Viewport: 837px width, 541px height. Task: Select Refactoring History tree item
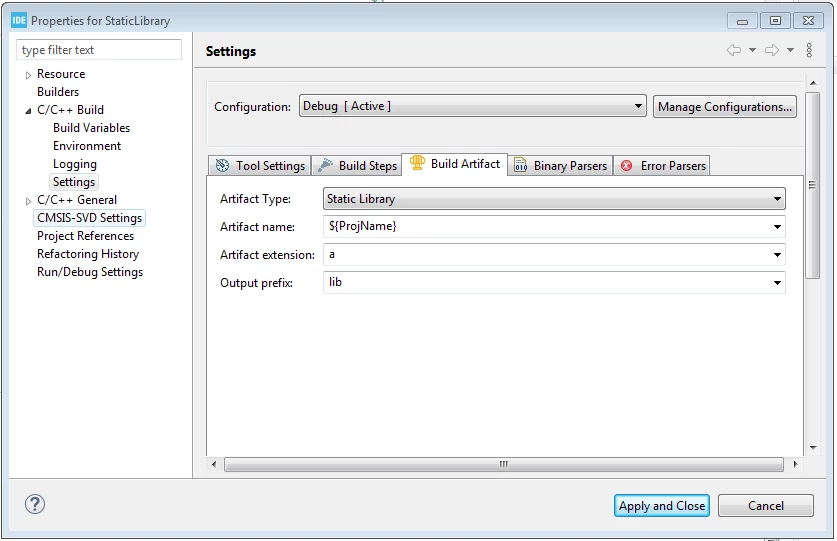88,254
